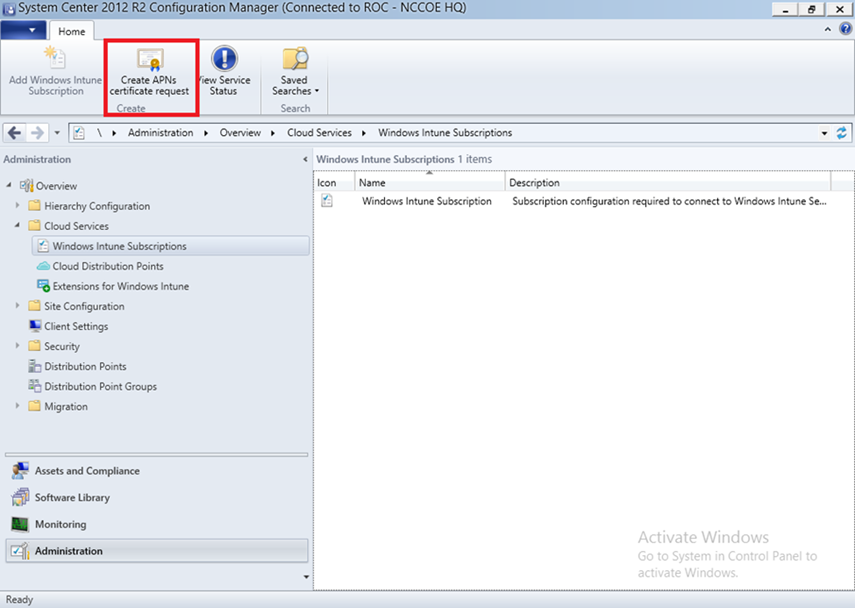Sort list by the Icon column header
855x608 pixels.
(334, 183)
